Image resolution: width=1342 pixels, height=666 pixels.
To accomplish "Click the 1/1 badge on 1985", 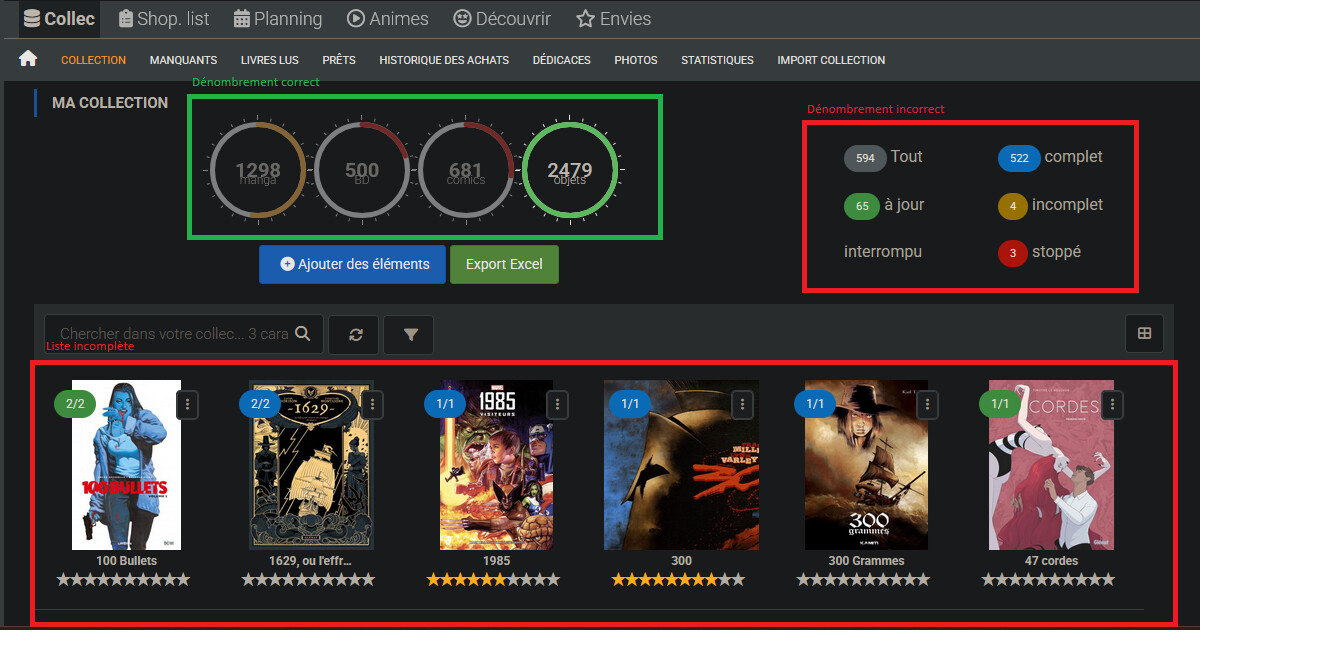I will coord(445,404).
